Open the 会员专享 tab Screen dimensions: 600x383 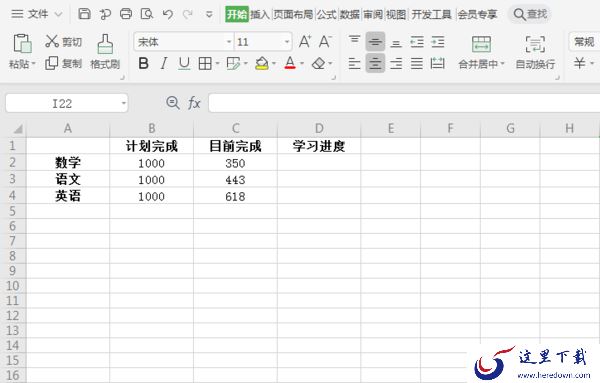pos(477,15)
